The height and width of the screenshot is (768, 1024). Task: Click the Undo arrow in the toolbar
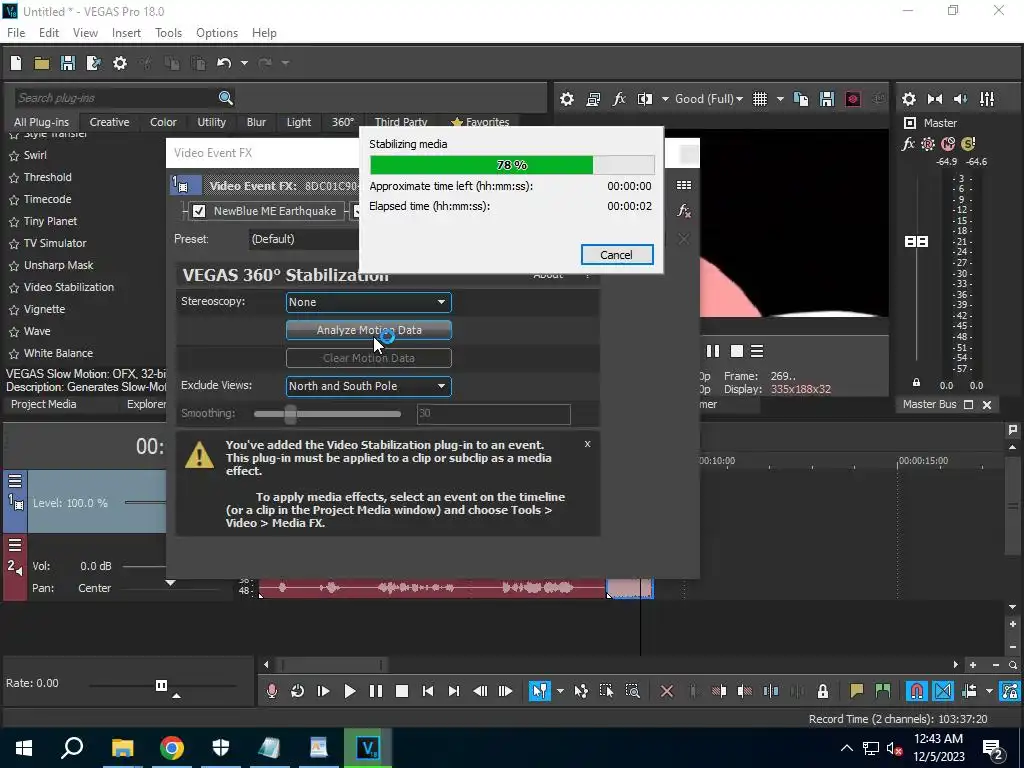(224, 63)
